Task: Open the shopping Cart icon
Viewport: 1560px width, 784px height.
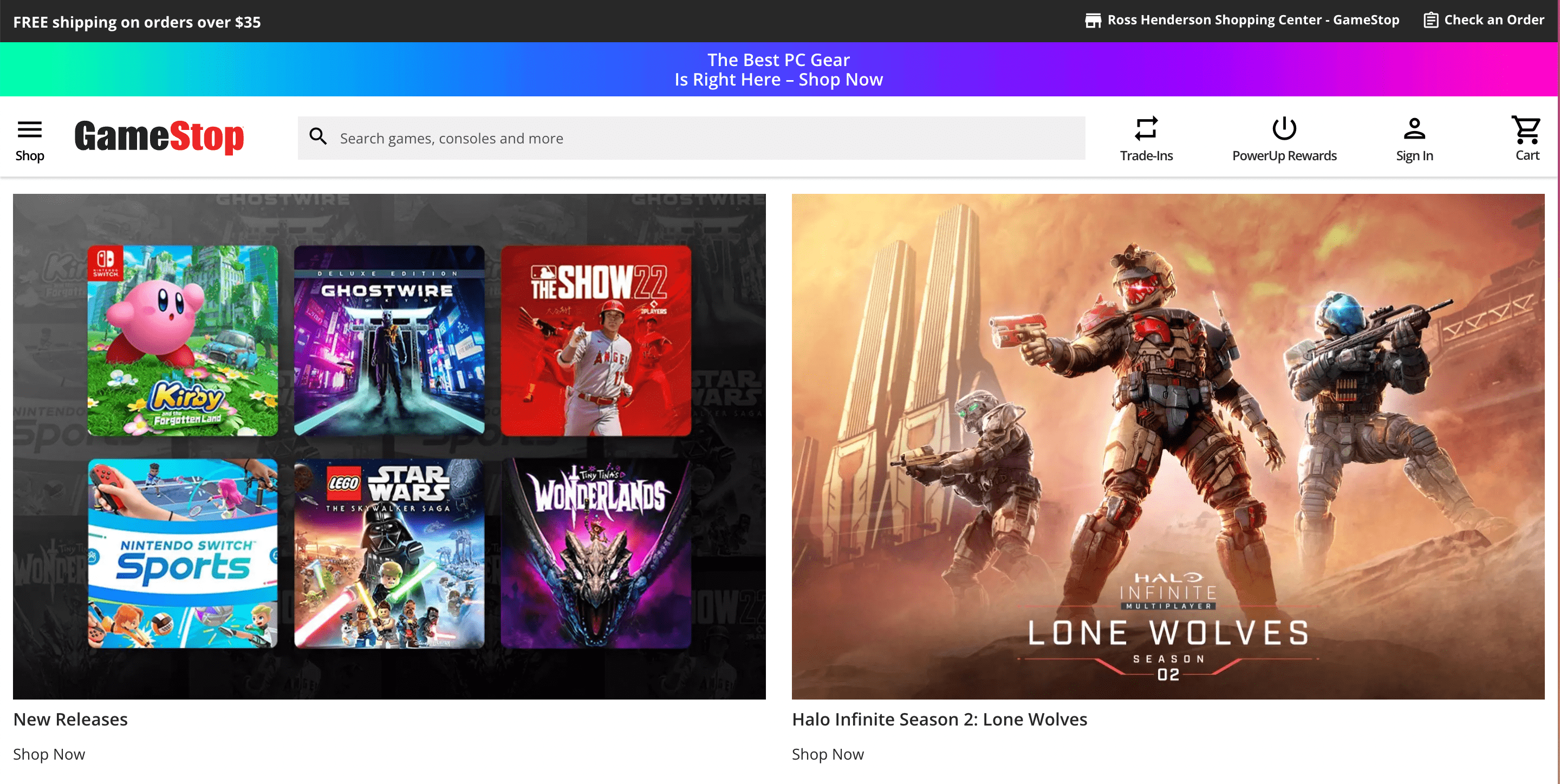Action: pyautogui.click(x=1526, y=129)
